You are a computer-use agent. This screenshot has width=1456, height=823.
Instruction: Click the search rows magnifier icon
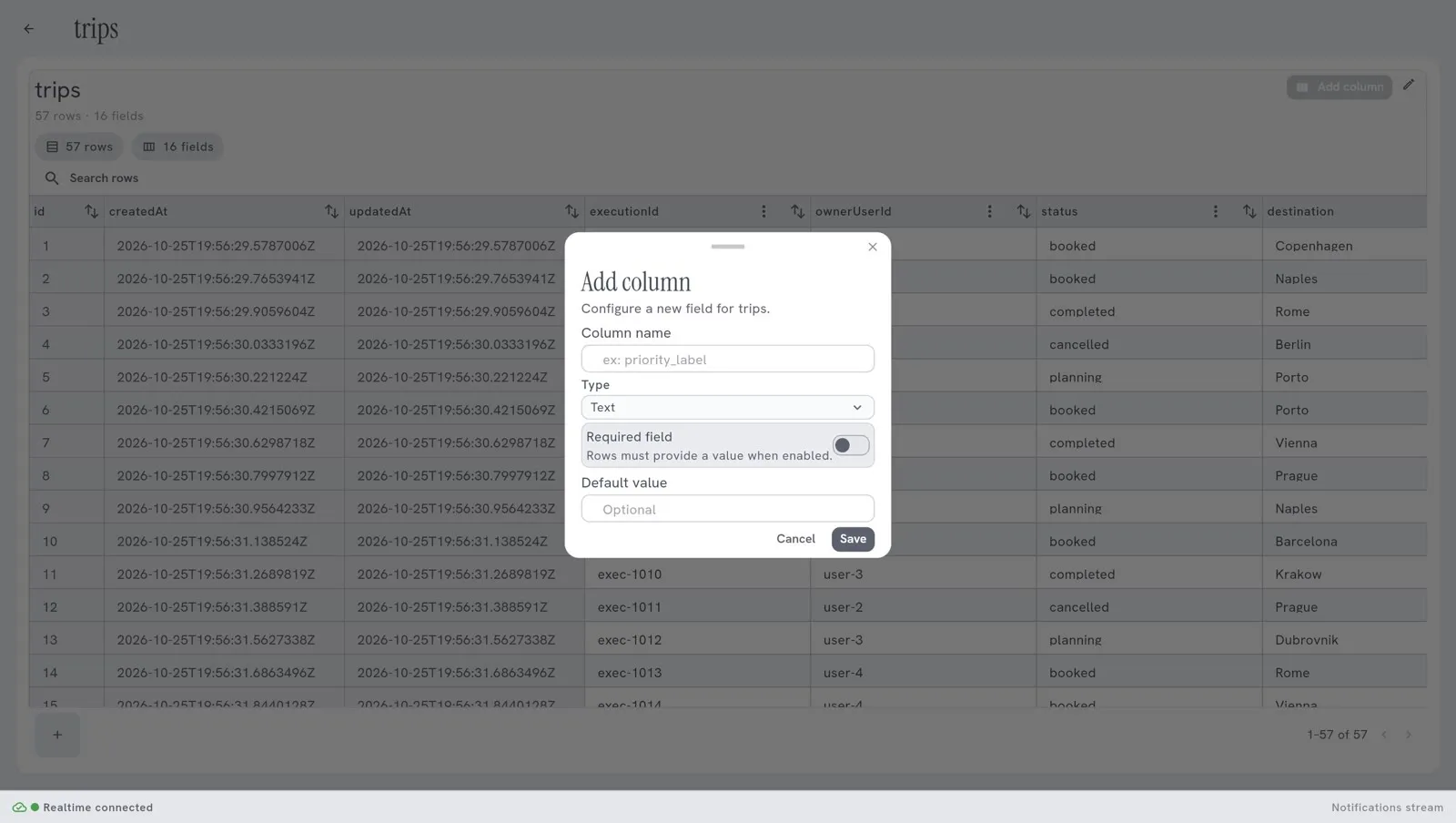pos(52,178)
